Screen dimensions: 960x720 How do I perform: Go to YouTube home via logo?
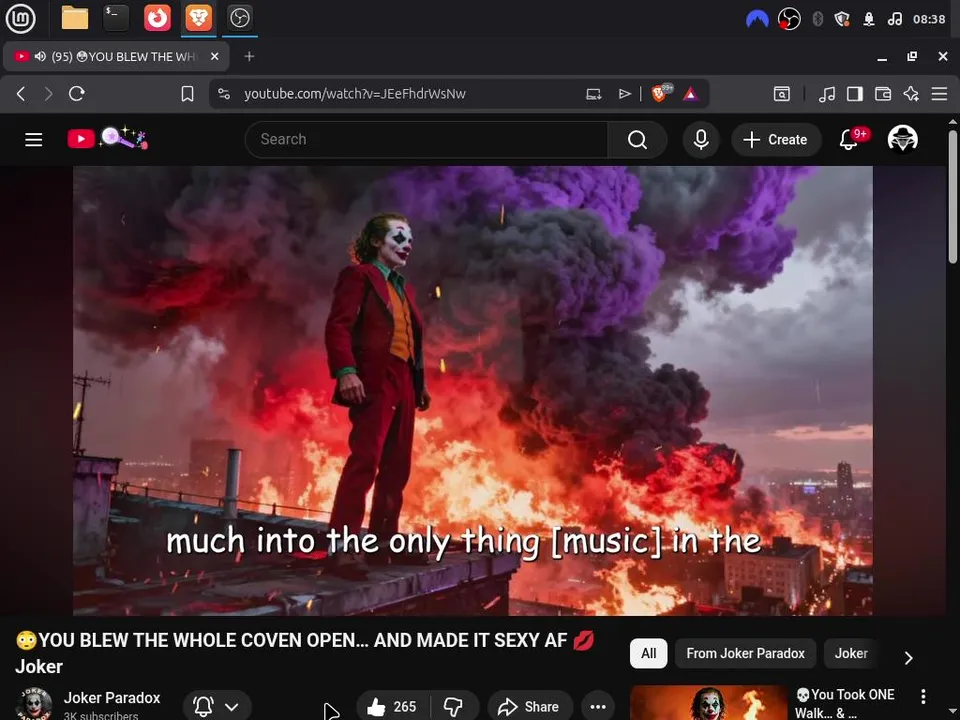pos(107,138)
